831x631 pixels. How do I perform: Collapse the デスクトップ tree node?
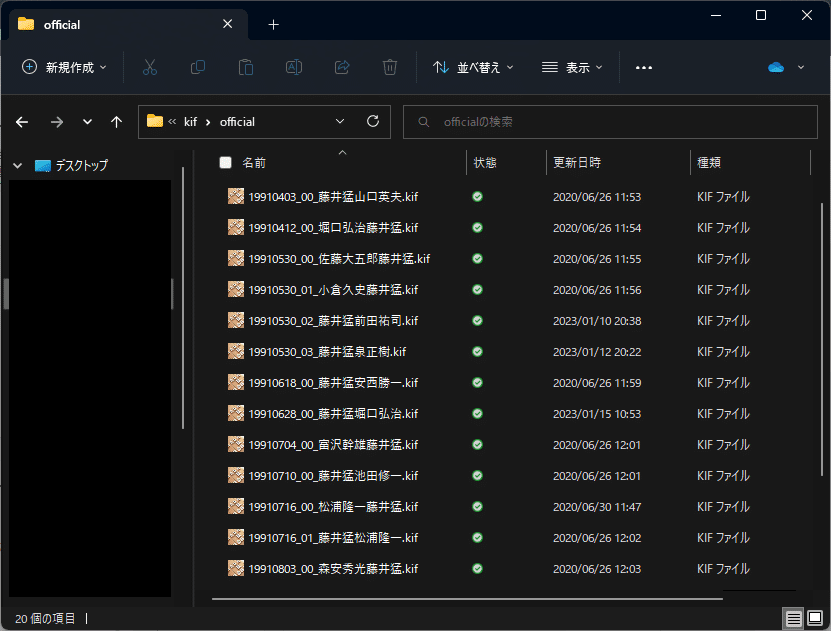pos(17,166)
